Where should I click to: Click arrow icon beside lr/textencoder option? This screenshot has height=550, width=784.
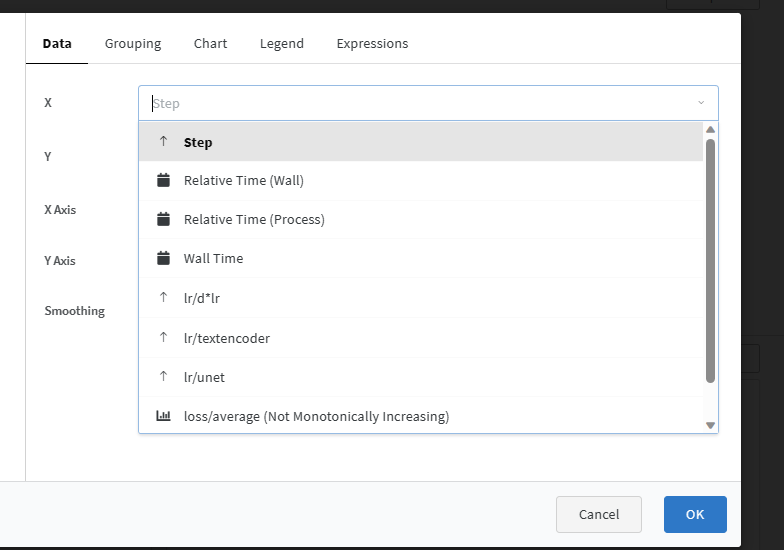163,338
